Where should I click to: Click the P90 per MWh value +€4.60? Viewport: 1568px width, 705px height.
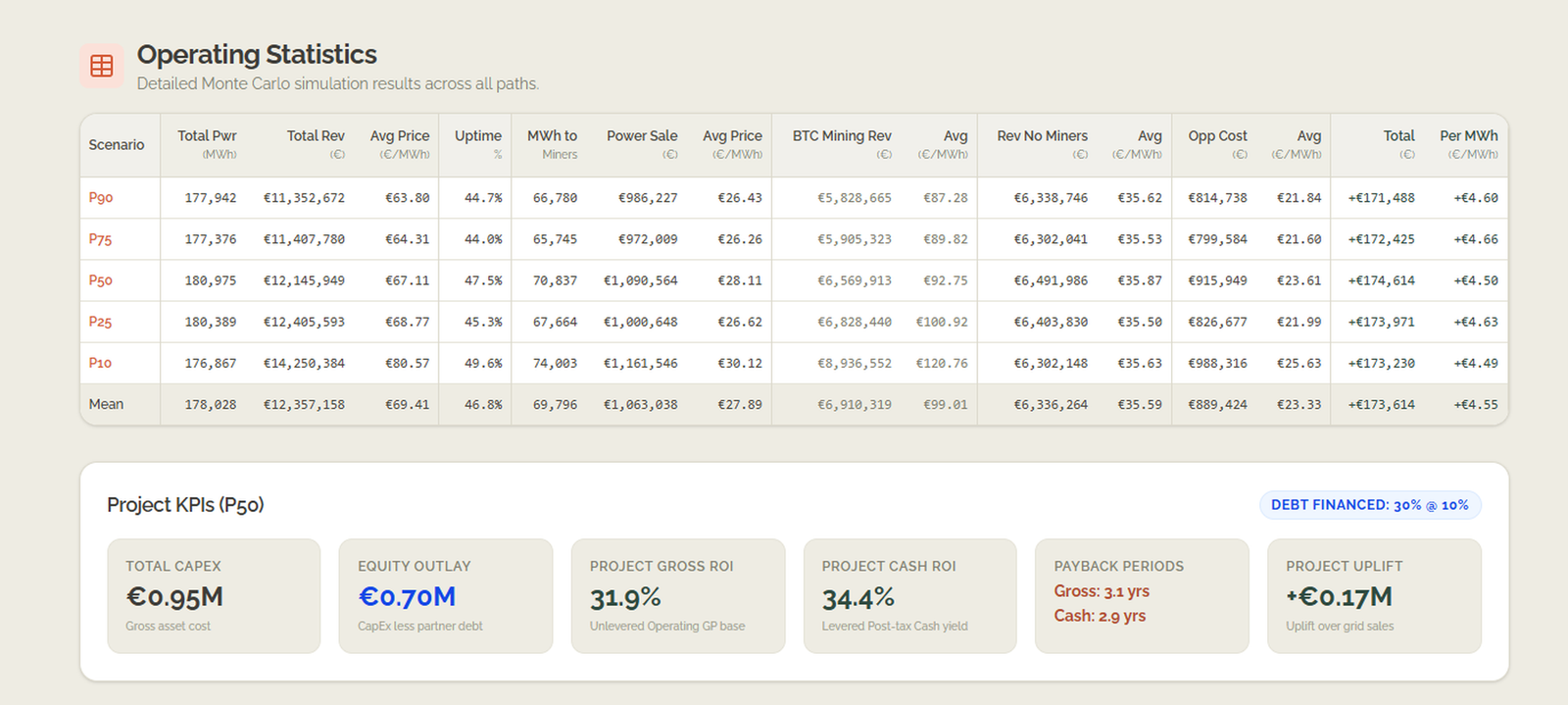pyautogui.click(x=1476, y=198)
